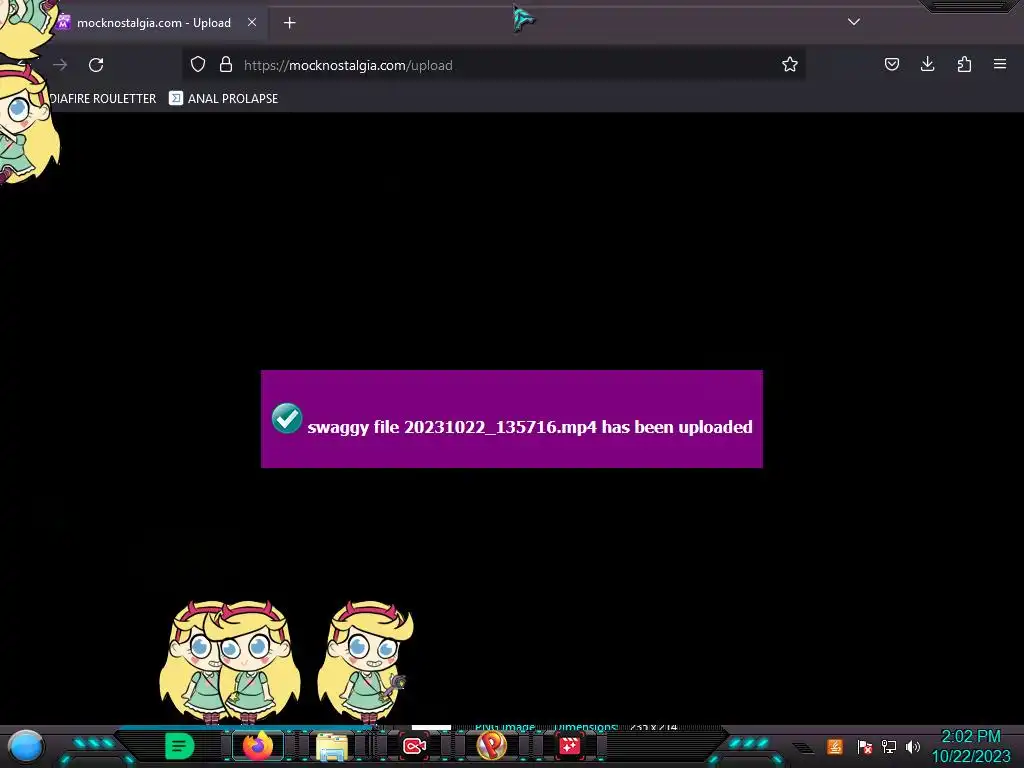The width and height of the screenshot is (1024, 768).
Task: Open the network tray icon
Action: pyautogui.click(x=889, y=746)
